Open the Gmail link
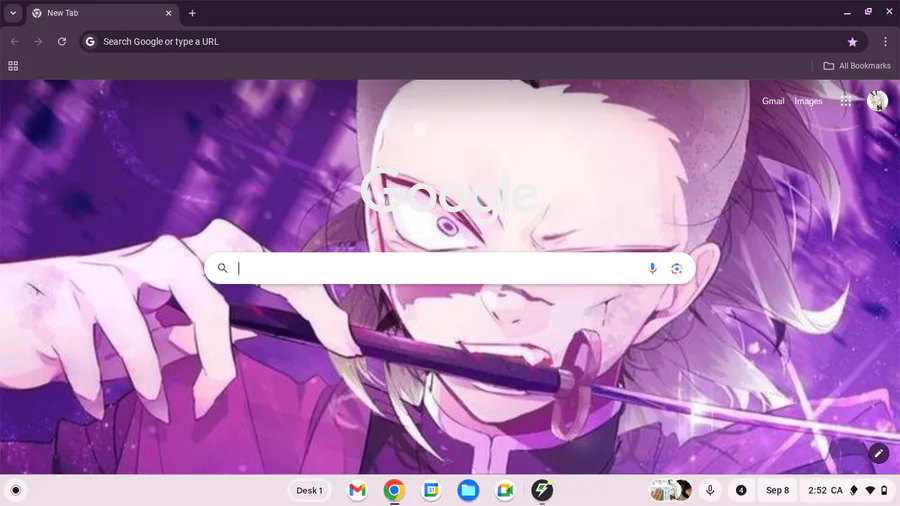 [x=773, y=101]
